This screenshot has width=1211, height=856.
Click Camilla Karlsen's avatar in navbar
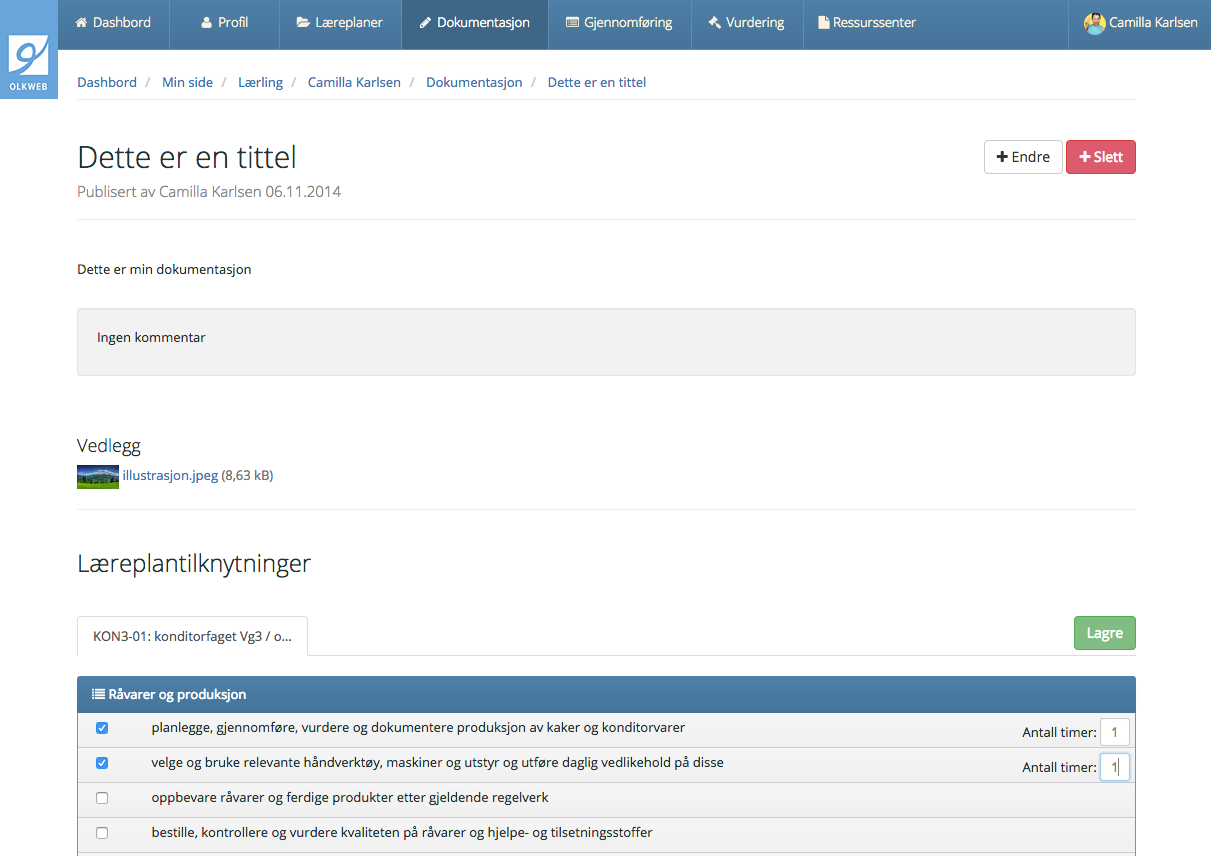point(1094,23)
